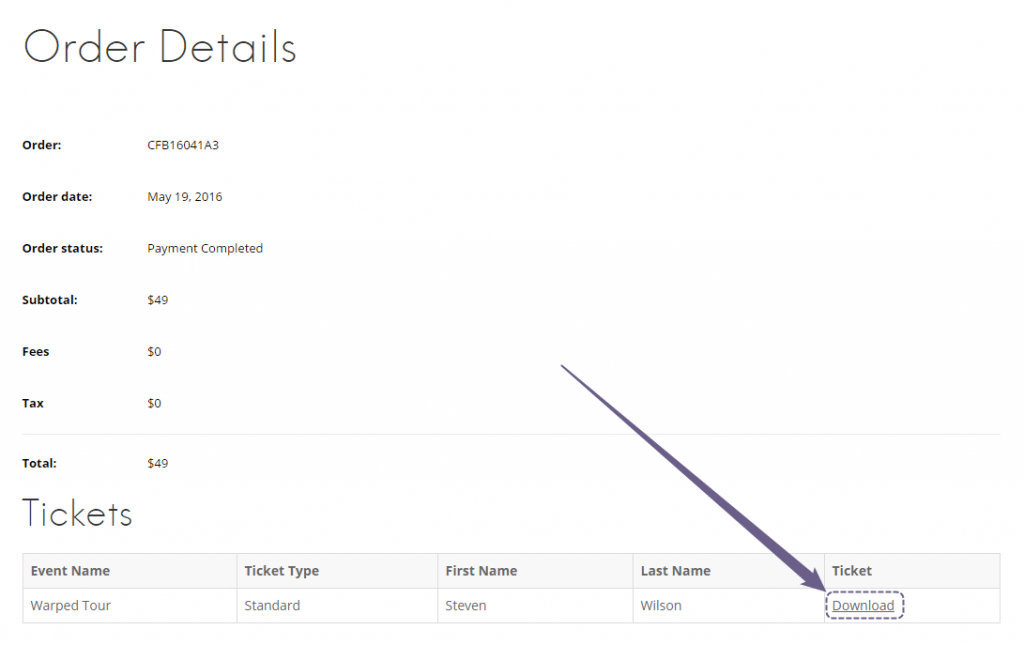Screen dimensions: 1024x645
Task: Select the Fees label
Action: 35,351
